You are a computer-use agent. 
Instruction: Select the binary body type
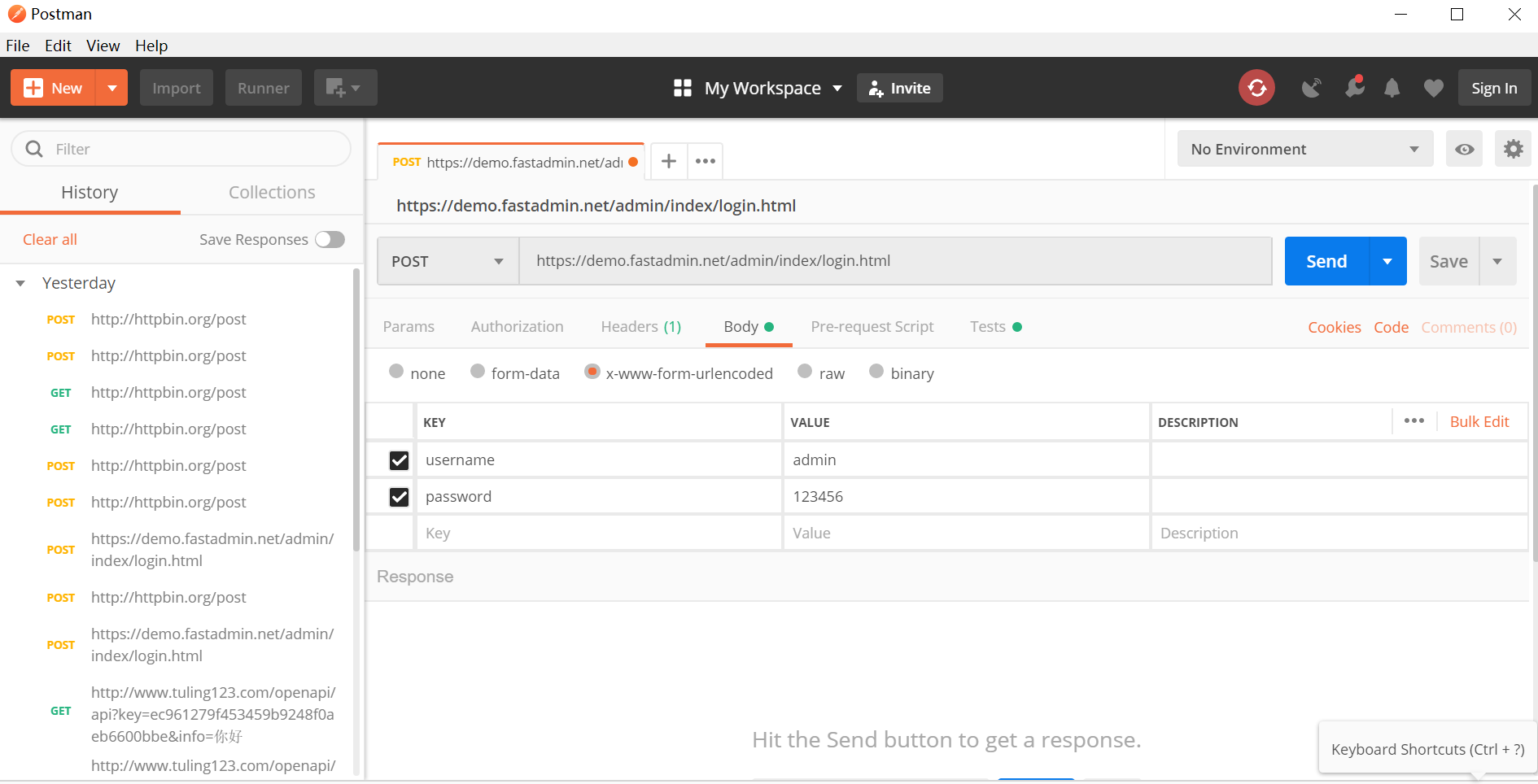coord(876,372)
